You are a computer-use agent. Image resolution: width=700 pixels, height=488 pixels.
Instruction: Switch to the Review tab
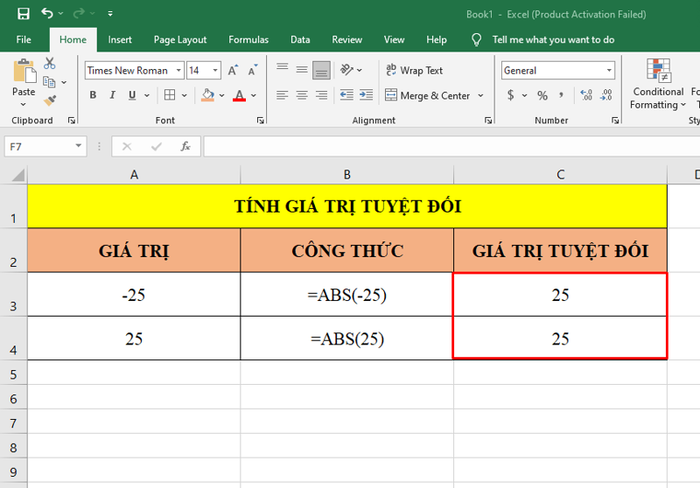pyautogui.click(x=347, y=40)
